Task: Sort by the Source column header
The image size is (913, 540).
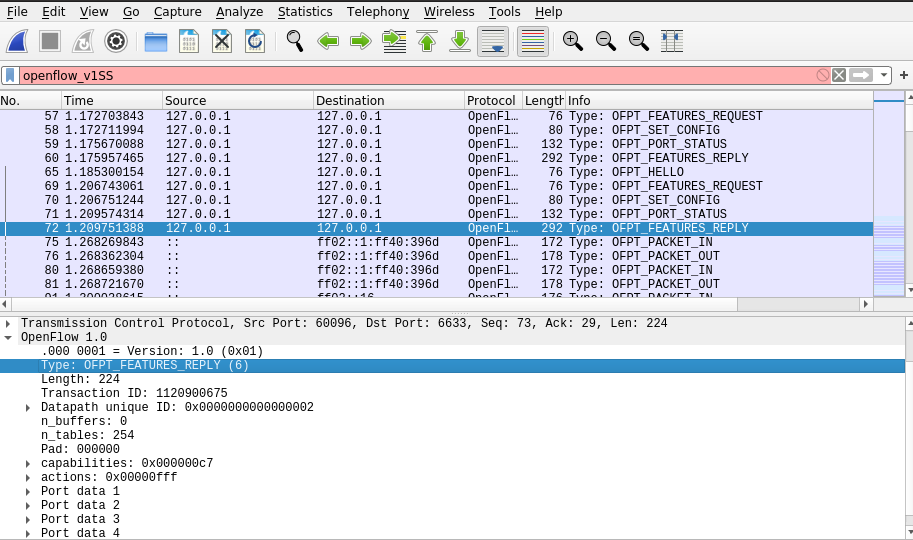Action: (238, 100)
